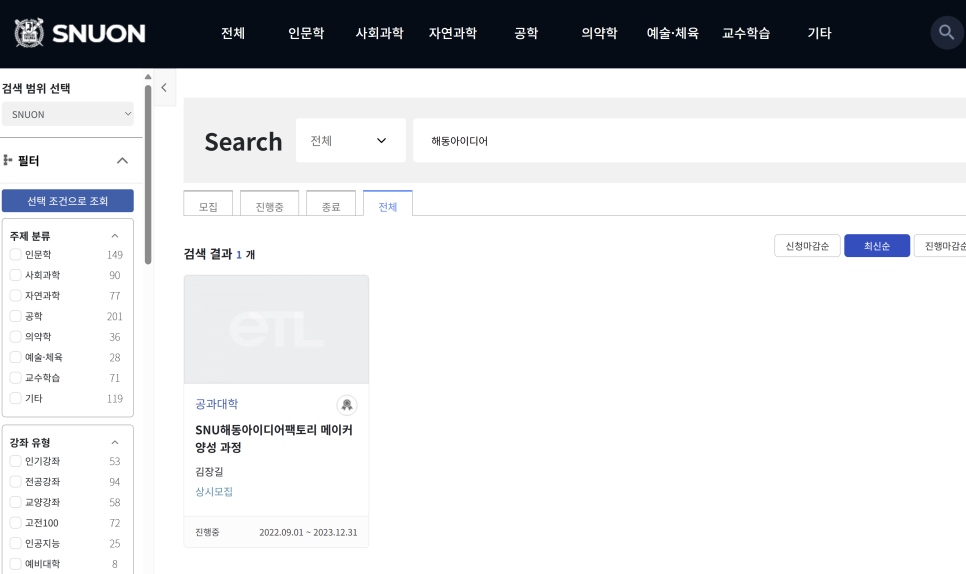Click instructor name 김장길
966x574 pixels.
pos(209,472)
